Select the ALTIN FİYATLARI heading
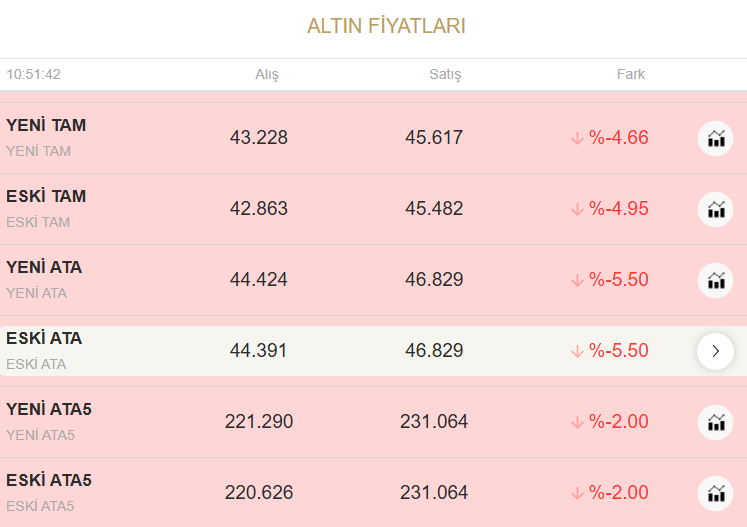Viewport: 747px width, 527px height. [386, 26]
